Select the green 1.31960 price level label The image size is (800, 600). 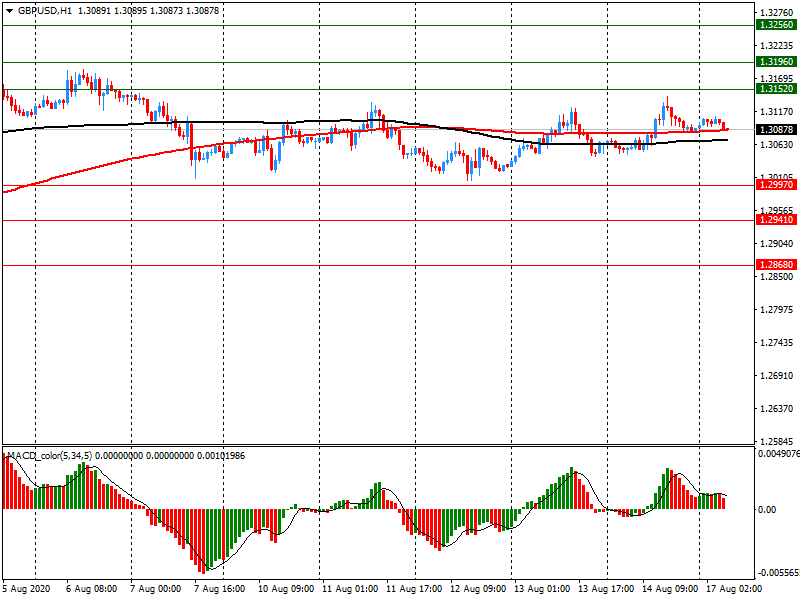point(776,62)
